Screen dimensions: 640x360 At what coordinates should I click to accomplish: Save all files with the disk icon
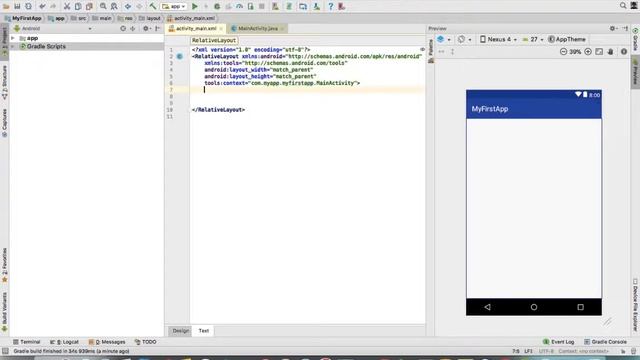17,6
